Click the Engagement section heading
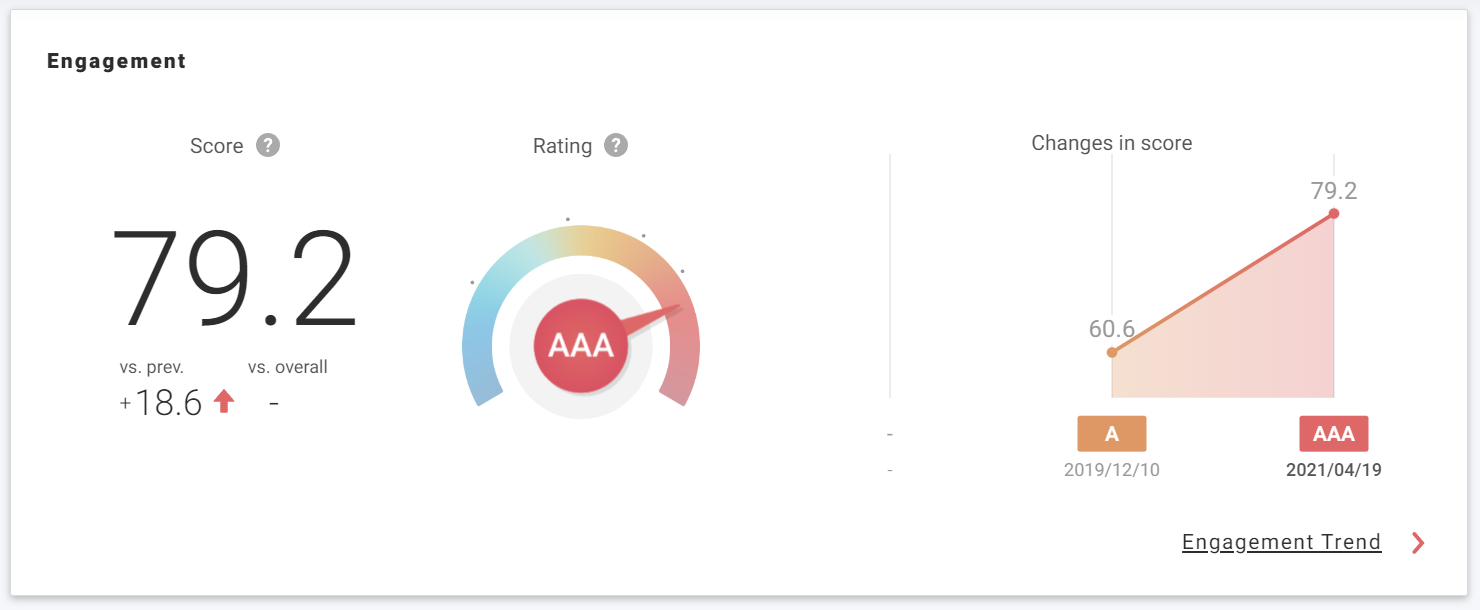The width and height of the screenshot is (1480, 610). tap(116, 61)
